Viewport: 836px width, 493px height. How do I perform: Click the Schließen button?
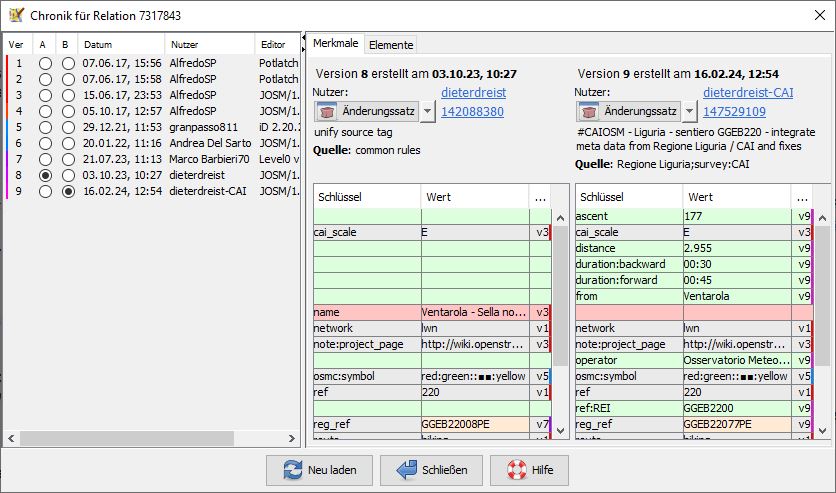[431, 470]
